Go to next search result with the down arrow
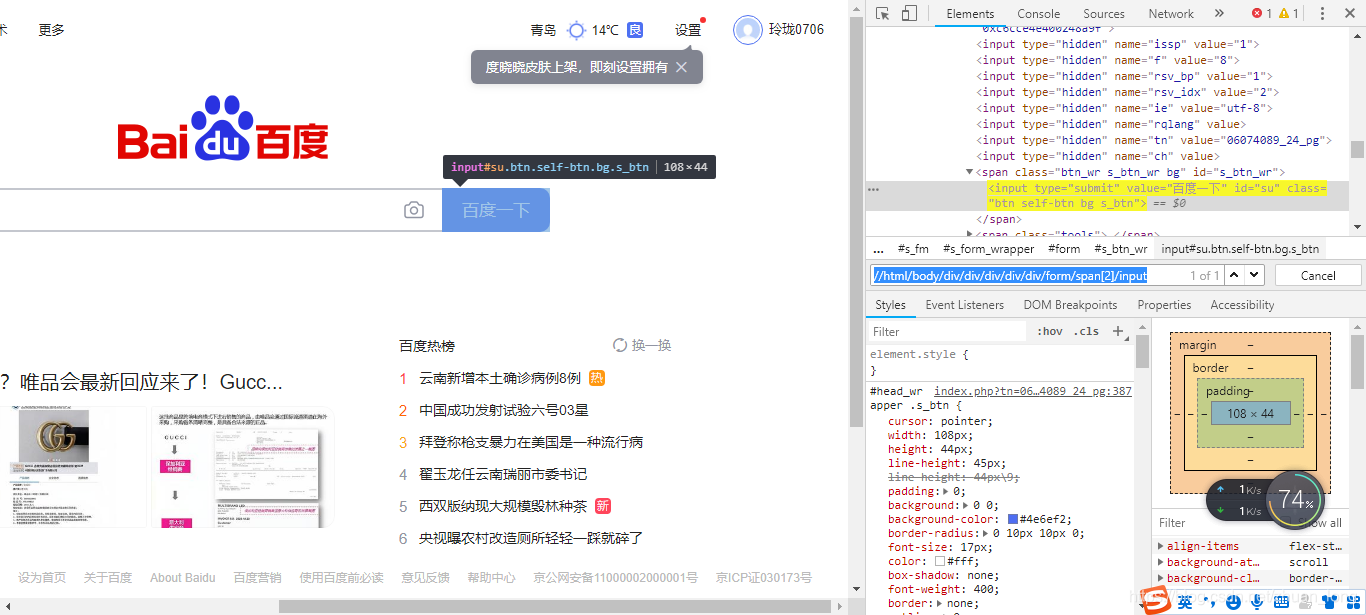 click(x=1254, y=275)
